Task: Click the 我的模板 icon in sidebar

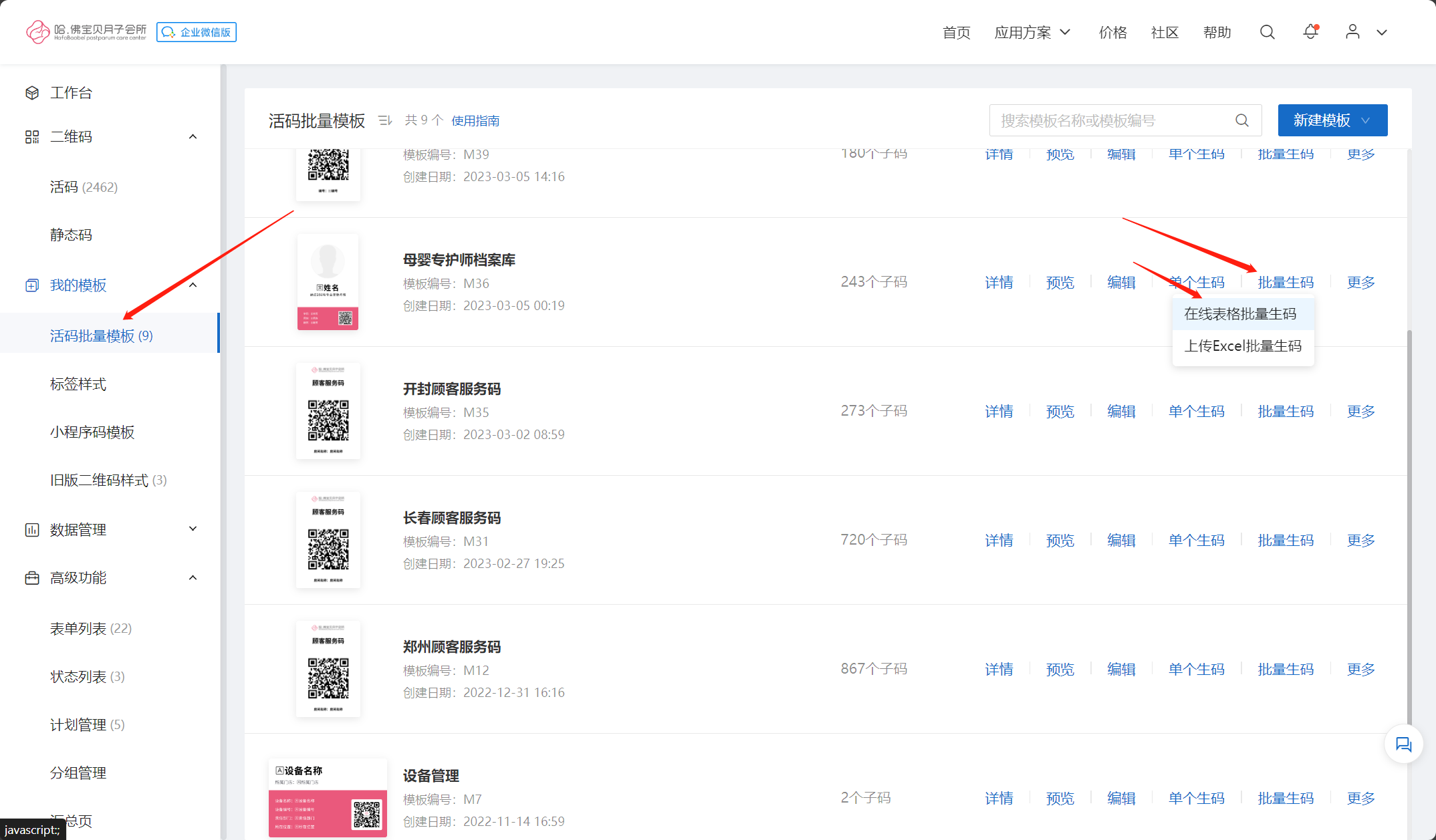Action: click(x=32, y=285)
